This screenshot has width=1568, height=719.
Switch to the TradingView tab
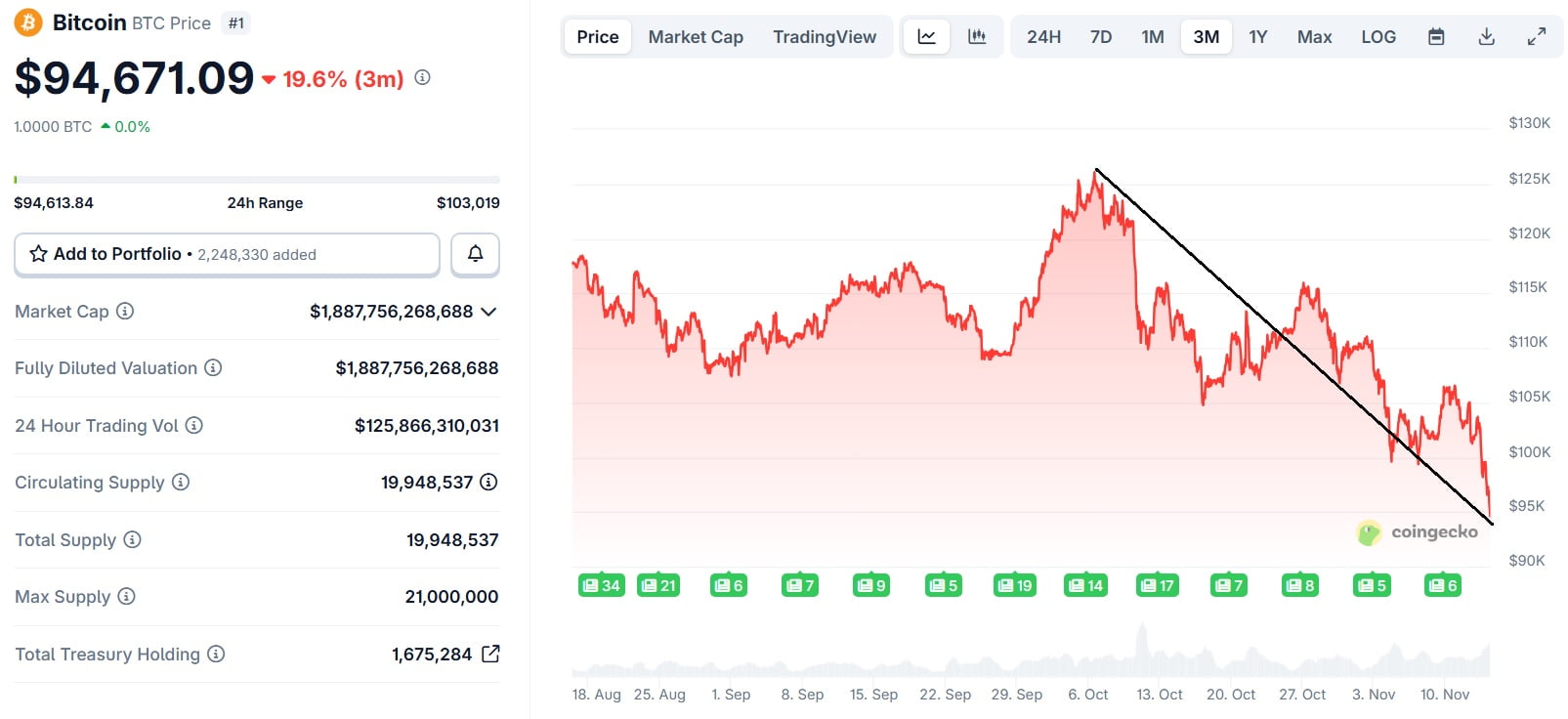tap(824, 37)
